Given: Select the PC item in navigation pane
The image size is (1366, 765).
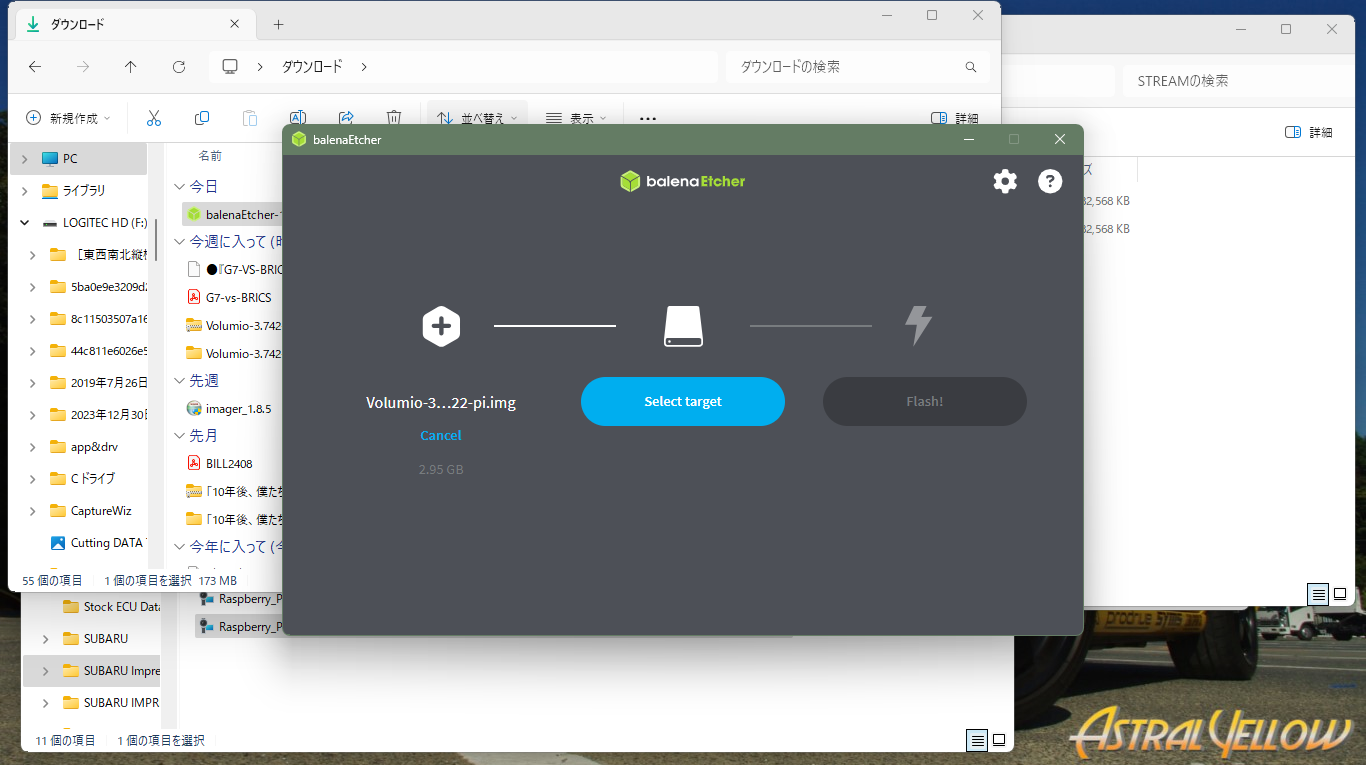Looking at the screenshot, I should coord(70,159).
